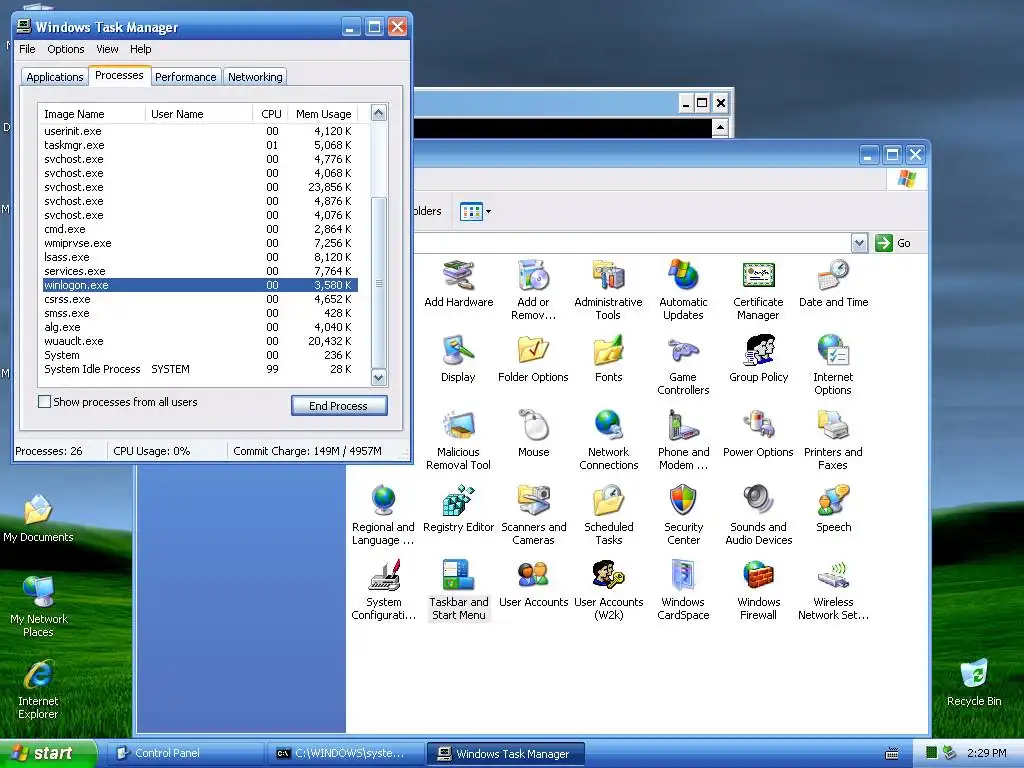Open the Start menu

[48, 753]
